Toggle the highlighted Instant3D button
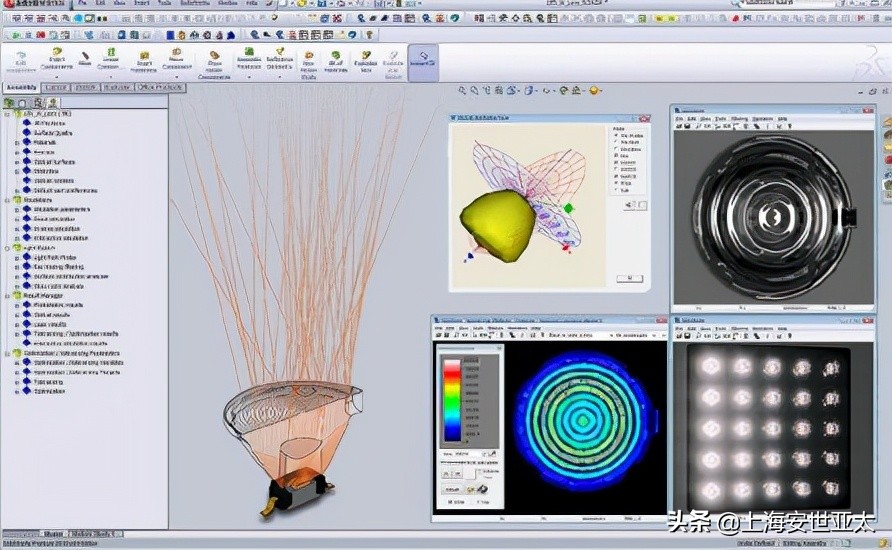This screenshot has width=892, height=550. tap(423, 63)
